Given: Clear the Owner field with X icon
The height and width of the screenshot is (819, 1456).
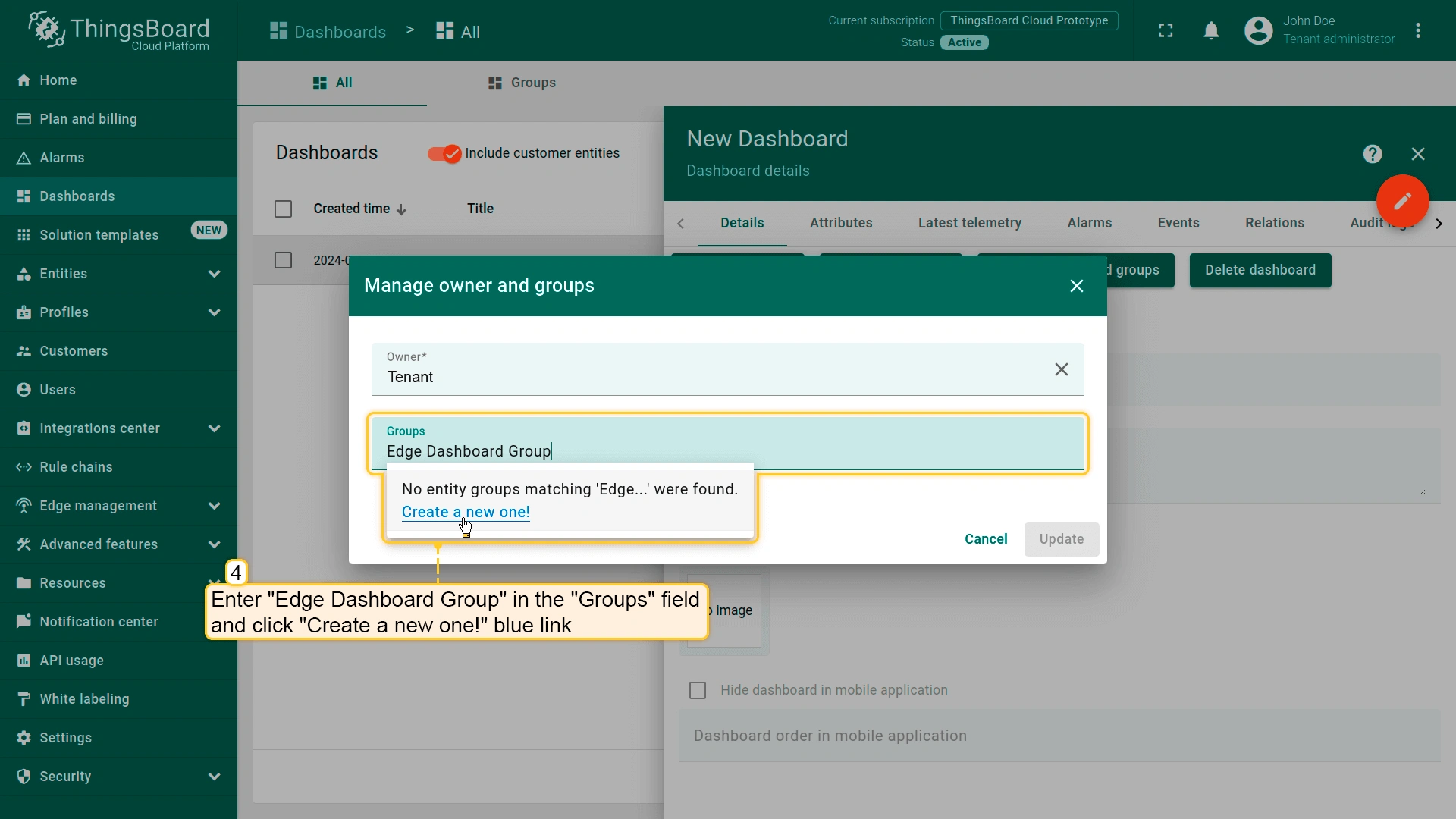Looking at the screenshot, I should (1061, 369).
